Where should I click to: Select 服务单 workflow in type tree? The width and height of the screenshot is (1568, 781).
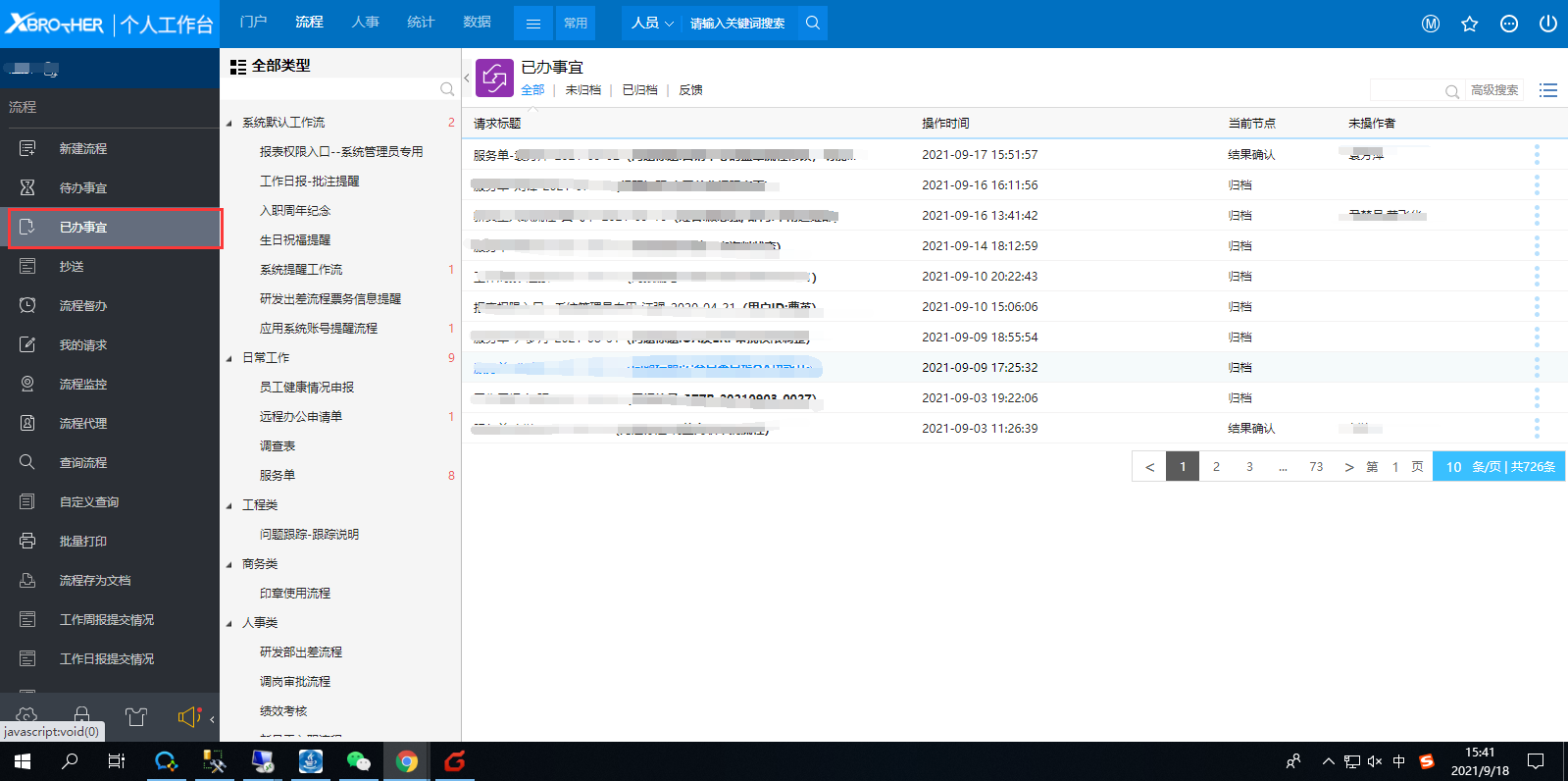click(x=278, y=475)
